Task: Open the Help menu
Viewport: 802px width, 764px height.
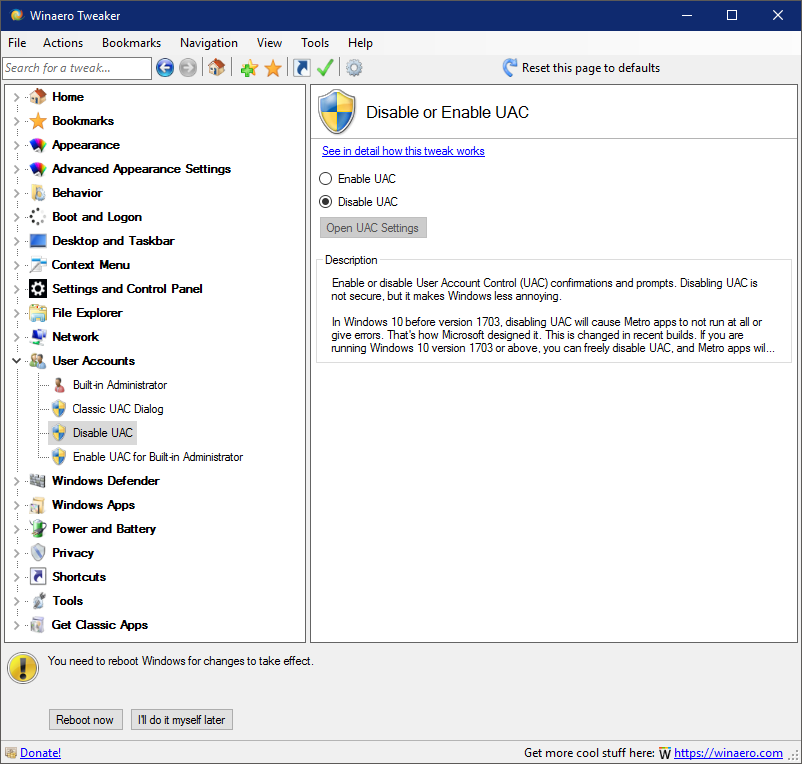Action: pyautogui.click(x=360, y=43)
